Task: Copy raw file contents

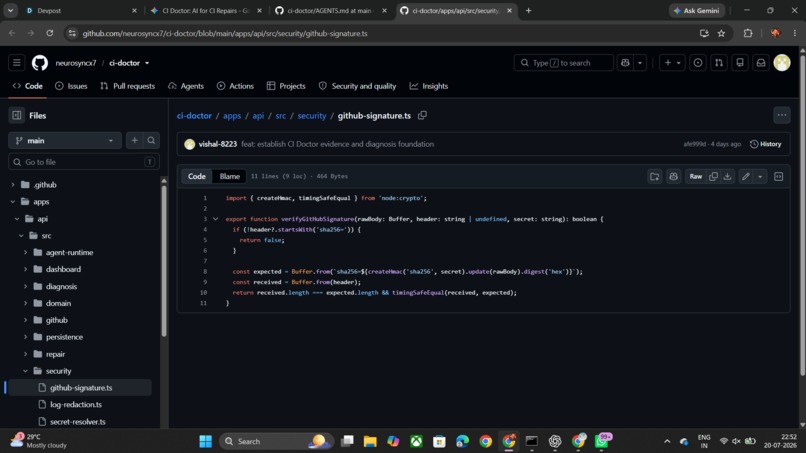Action: coord(713,176)
